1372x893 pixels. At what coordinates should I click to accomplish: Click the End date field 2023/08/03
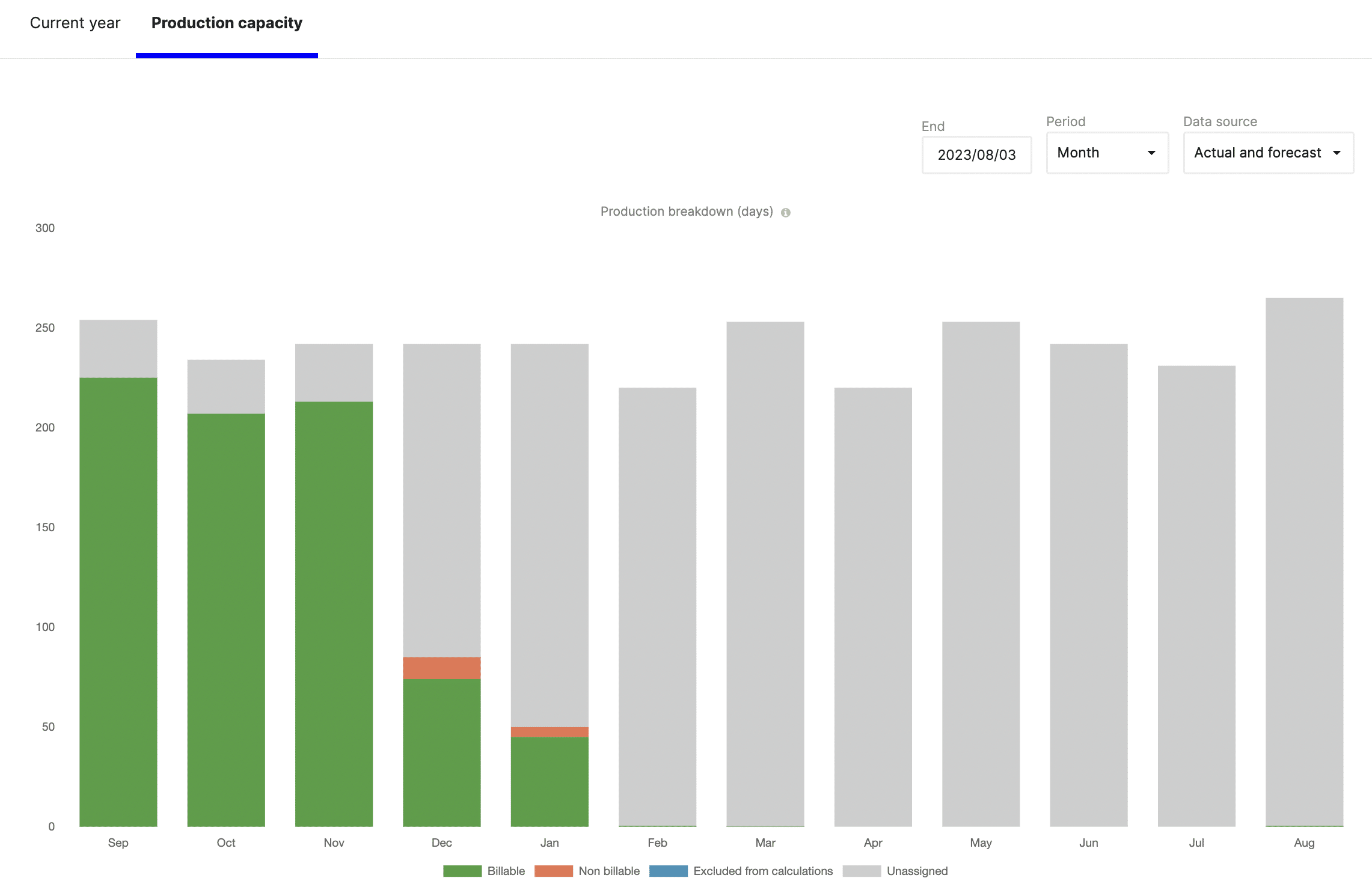pyautogui.click(x=976, y=155)
